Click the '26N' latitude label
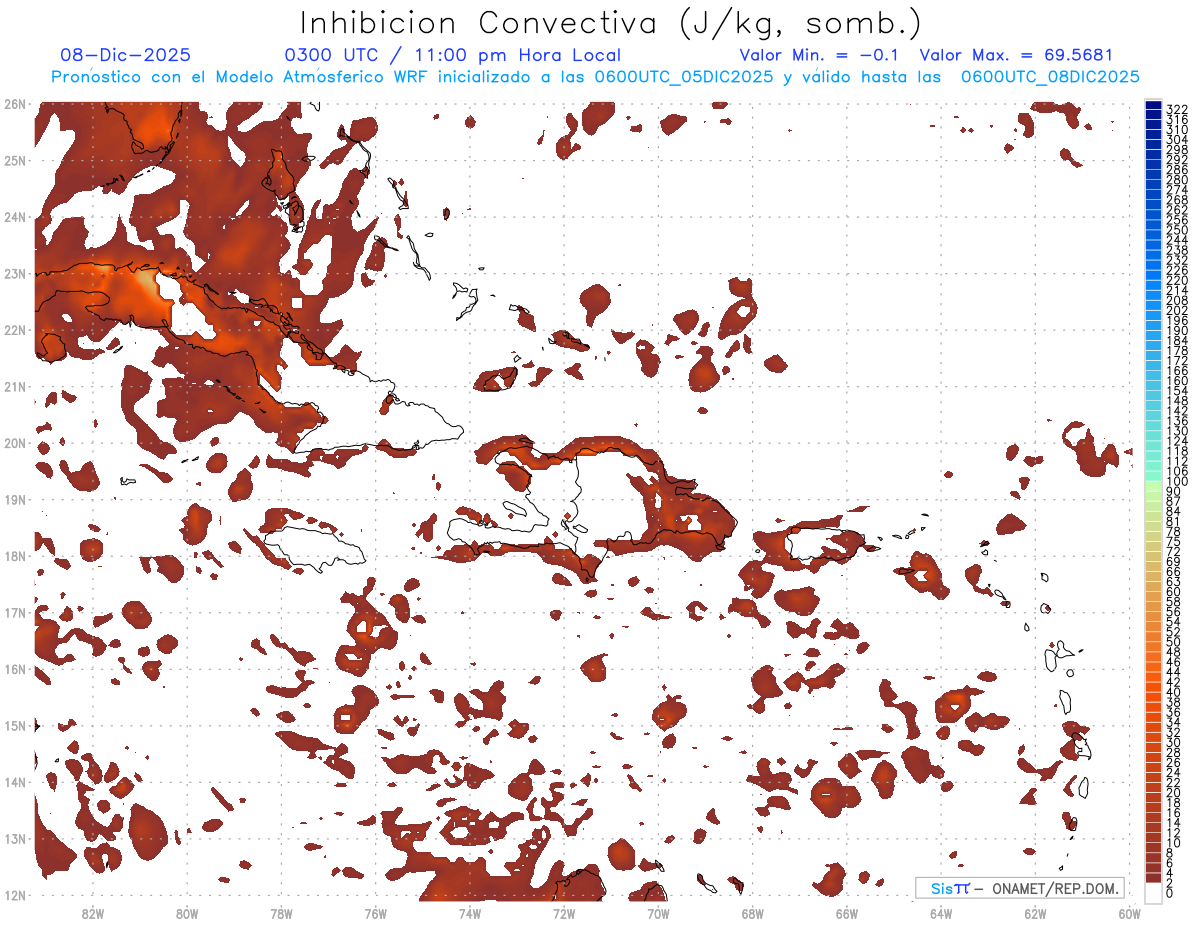 [x=15, y=104]
